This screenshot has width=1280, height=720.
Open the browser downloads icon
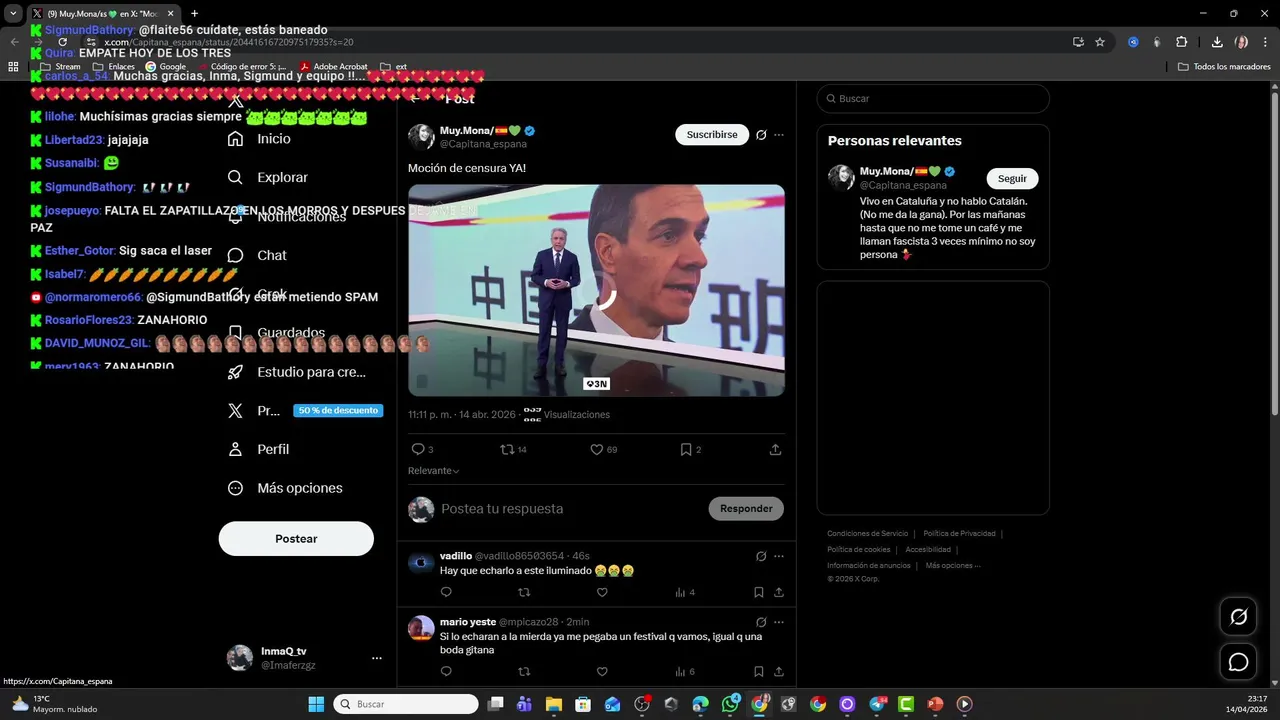pyautogui.click(x=1217, y=42)
